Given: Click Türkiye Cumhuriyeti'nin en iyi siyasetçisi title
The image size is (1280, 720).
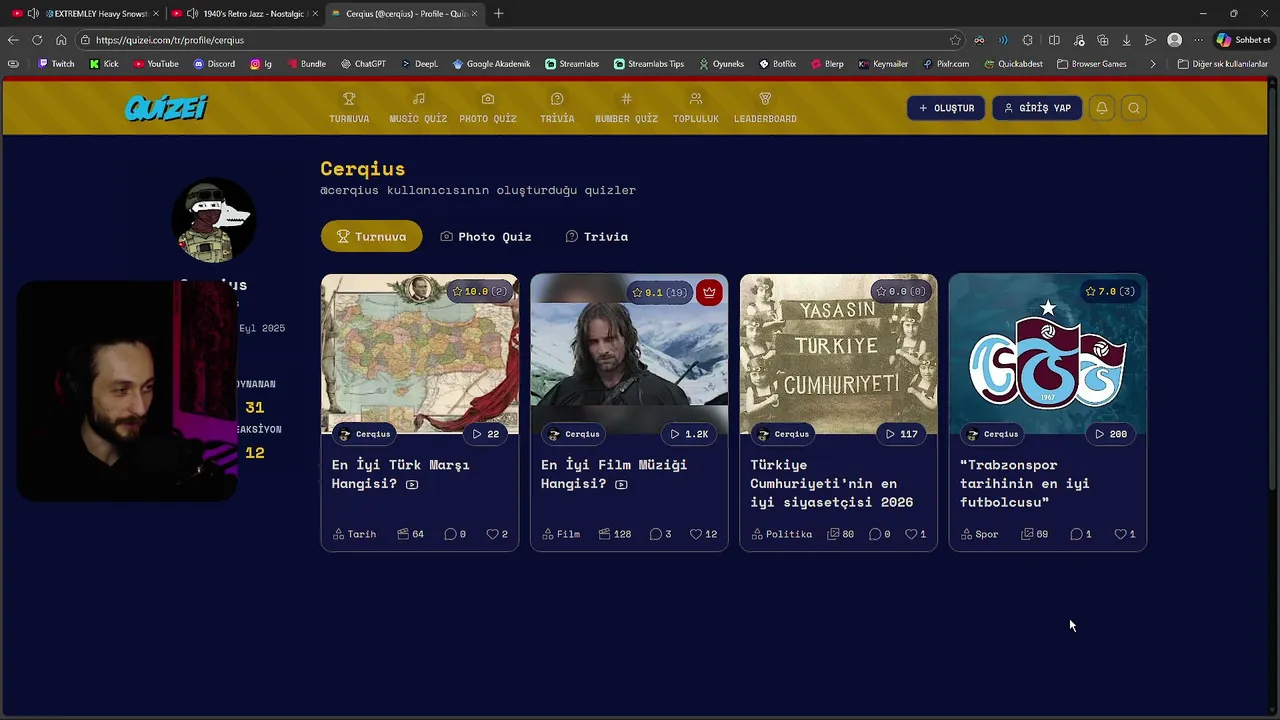Looking at the screenshot, I should tap(831, 483).
